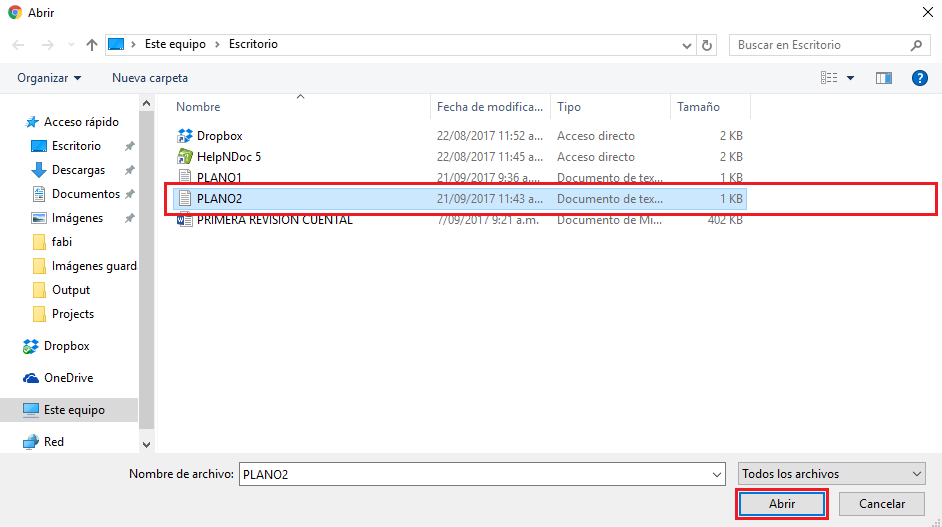
Task: Click the Abrir button
Action: click(x=782, y=504)
